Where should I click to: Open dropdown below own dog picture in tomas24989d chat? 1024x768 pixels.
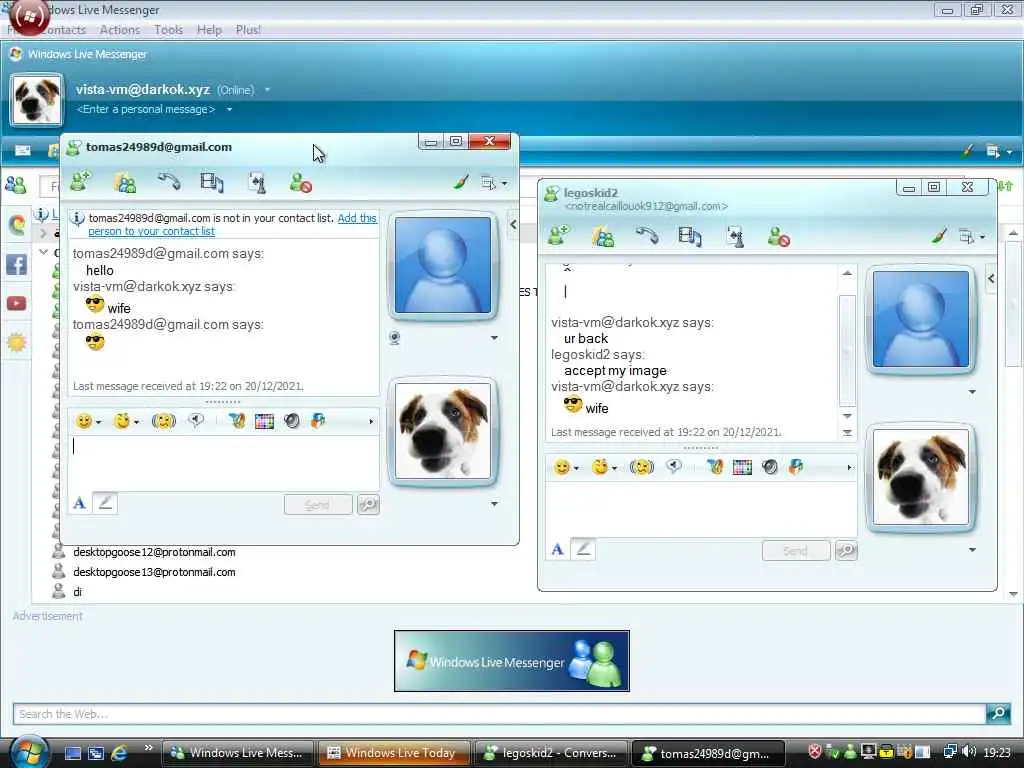pos(494,504)
